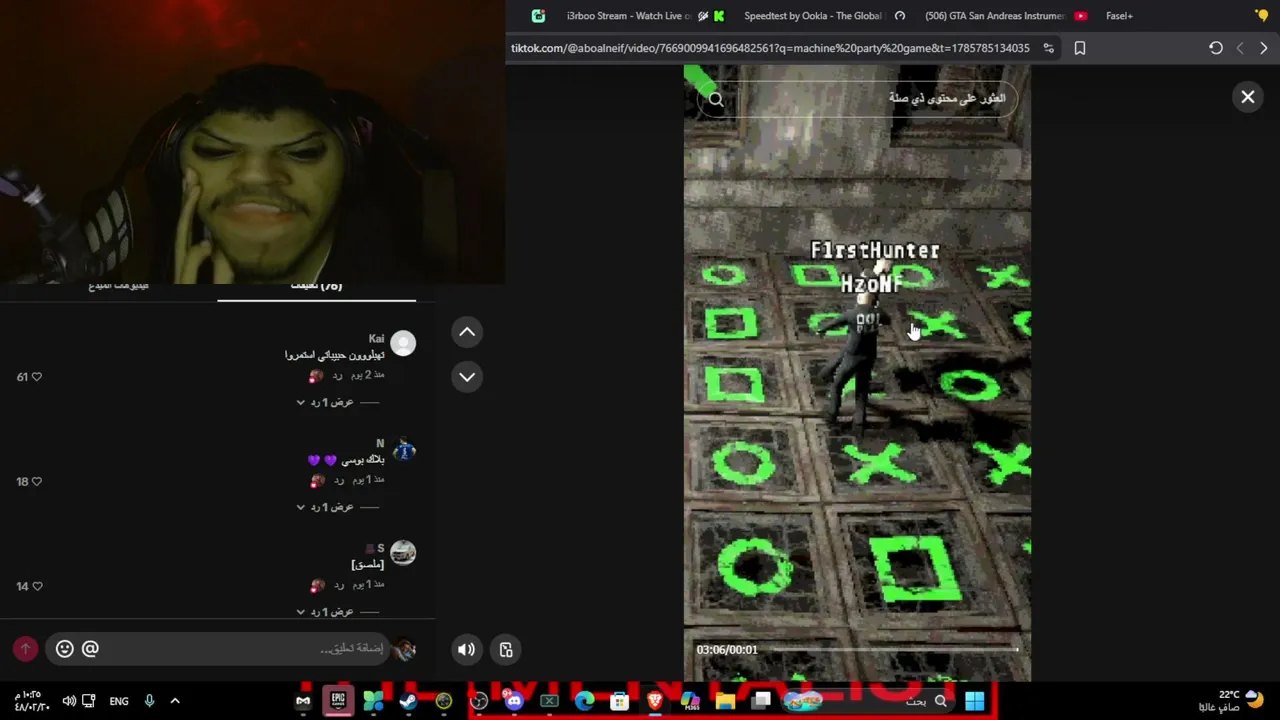The height and width of the screenshot is (720, 1280).
Task: Open N's profile avatar
Action: coord(403,450)
